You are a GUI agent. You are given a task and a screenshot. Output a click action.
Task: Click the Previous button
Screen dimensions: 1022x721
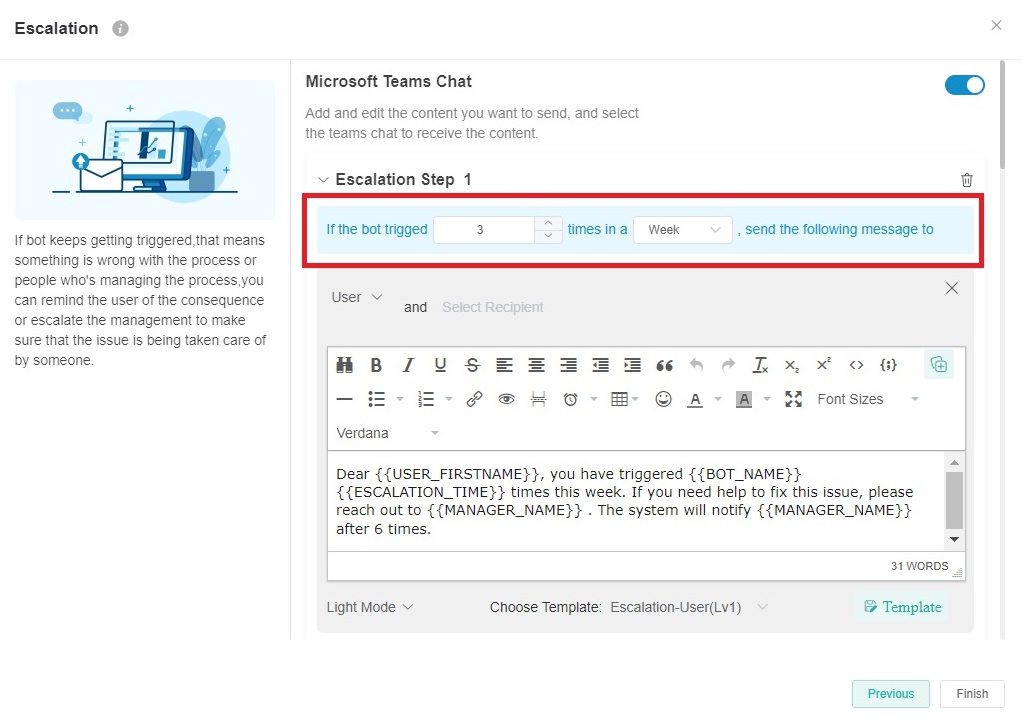click(x=890, y=694)
